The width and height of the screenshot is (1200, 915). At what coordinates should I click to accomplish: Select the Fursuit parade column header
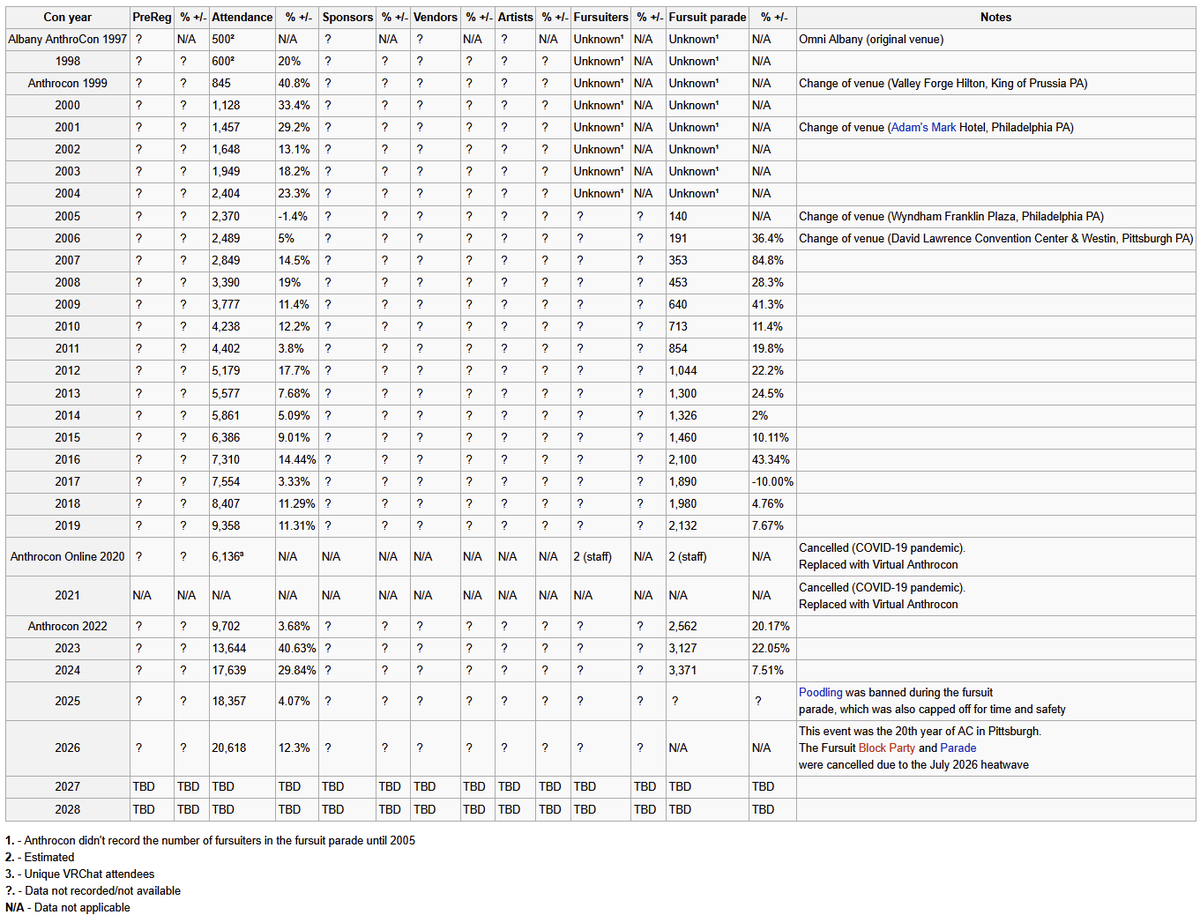[707, 18]
